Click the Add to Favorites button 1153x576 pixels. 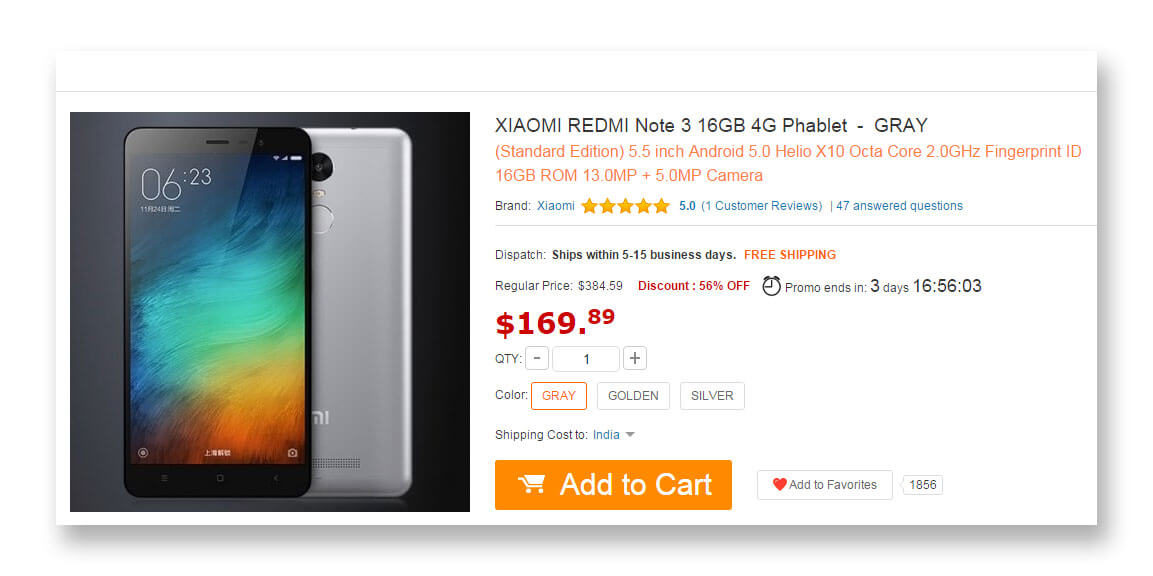pyautogui.click(x=824, y=485)
